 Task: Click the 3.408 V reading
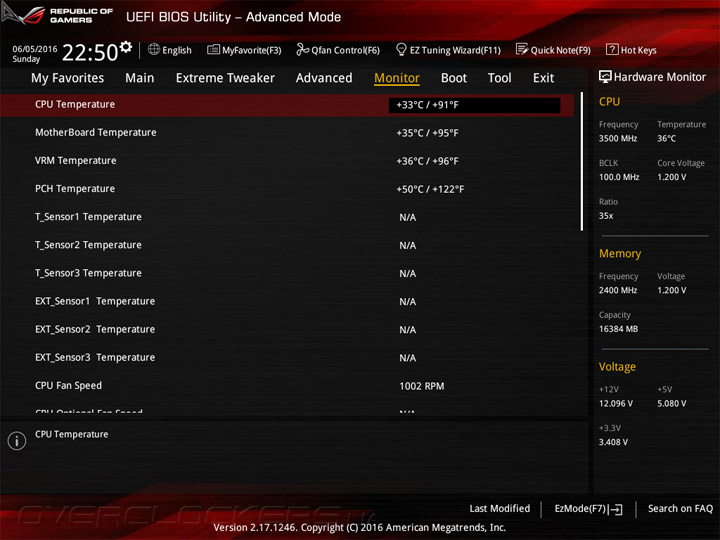coord(613,442)
